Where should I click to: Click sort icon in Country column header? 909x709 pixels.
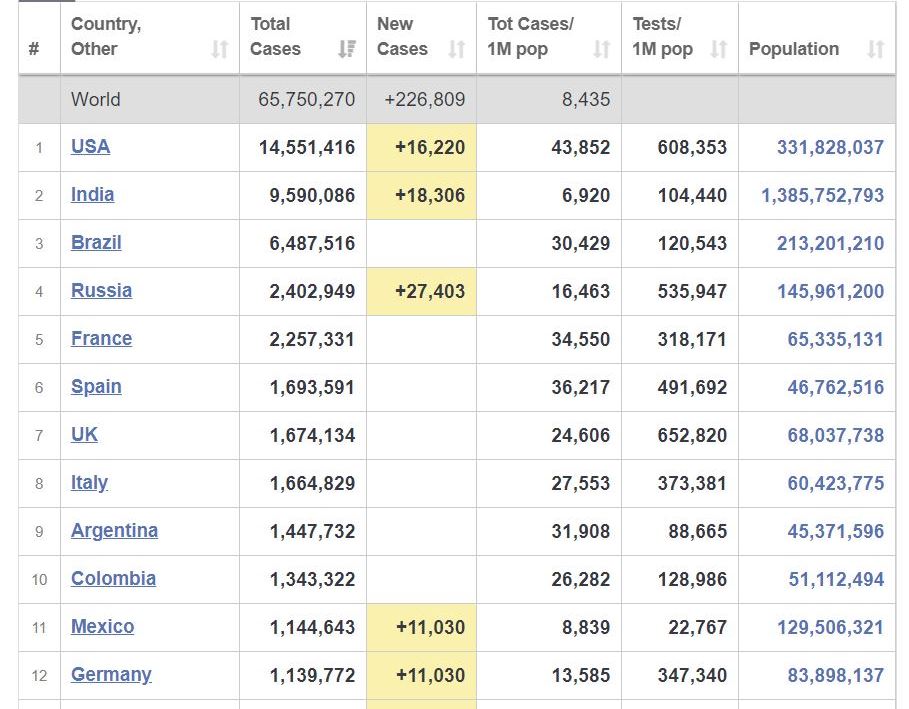pos(220,49)
